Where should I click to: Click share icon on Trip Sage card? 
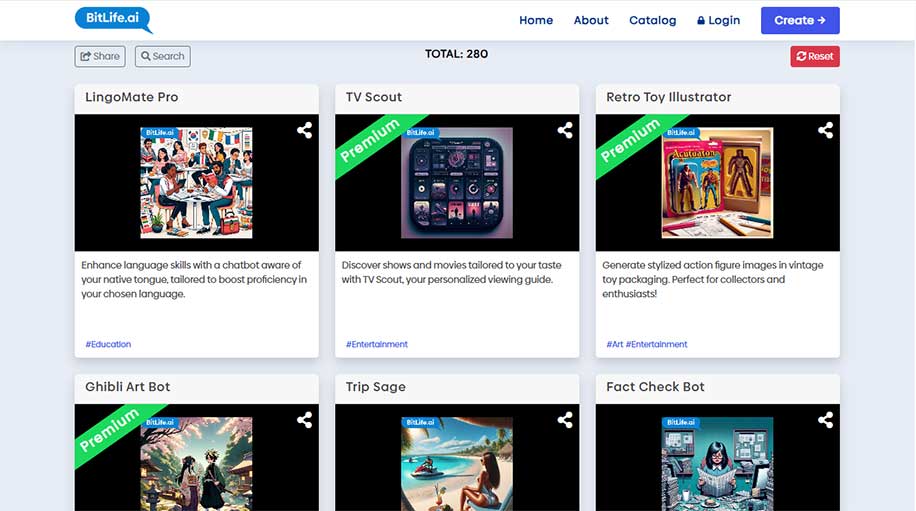click(x=564, y=419)
